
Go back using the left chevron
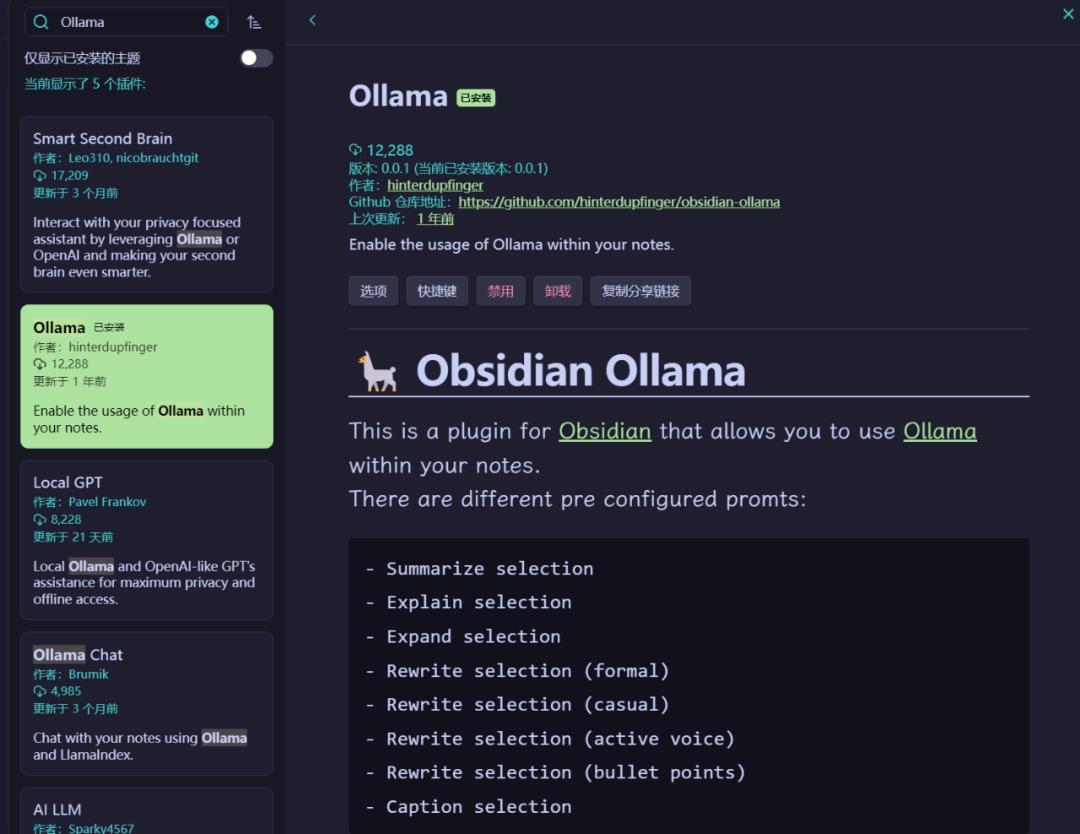pos(312,20)
